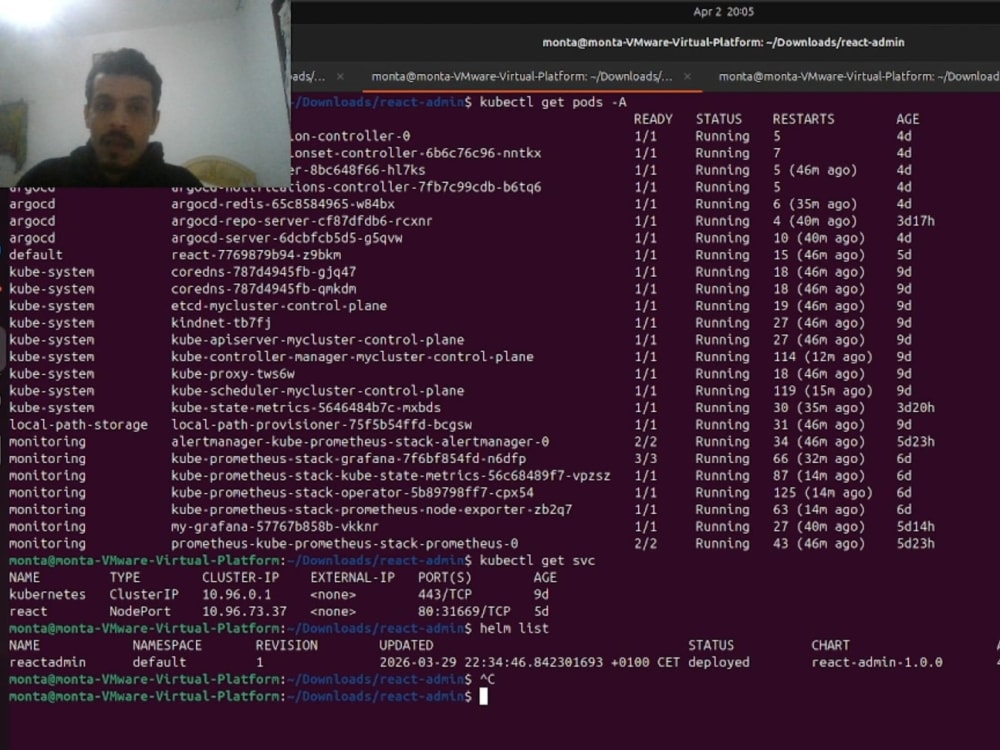Click the "kubectl get pods -A" command text
Screen dimensions: 1000x750
pyautogui.click(x=553, y=102)
